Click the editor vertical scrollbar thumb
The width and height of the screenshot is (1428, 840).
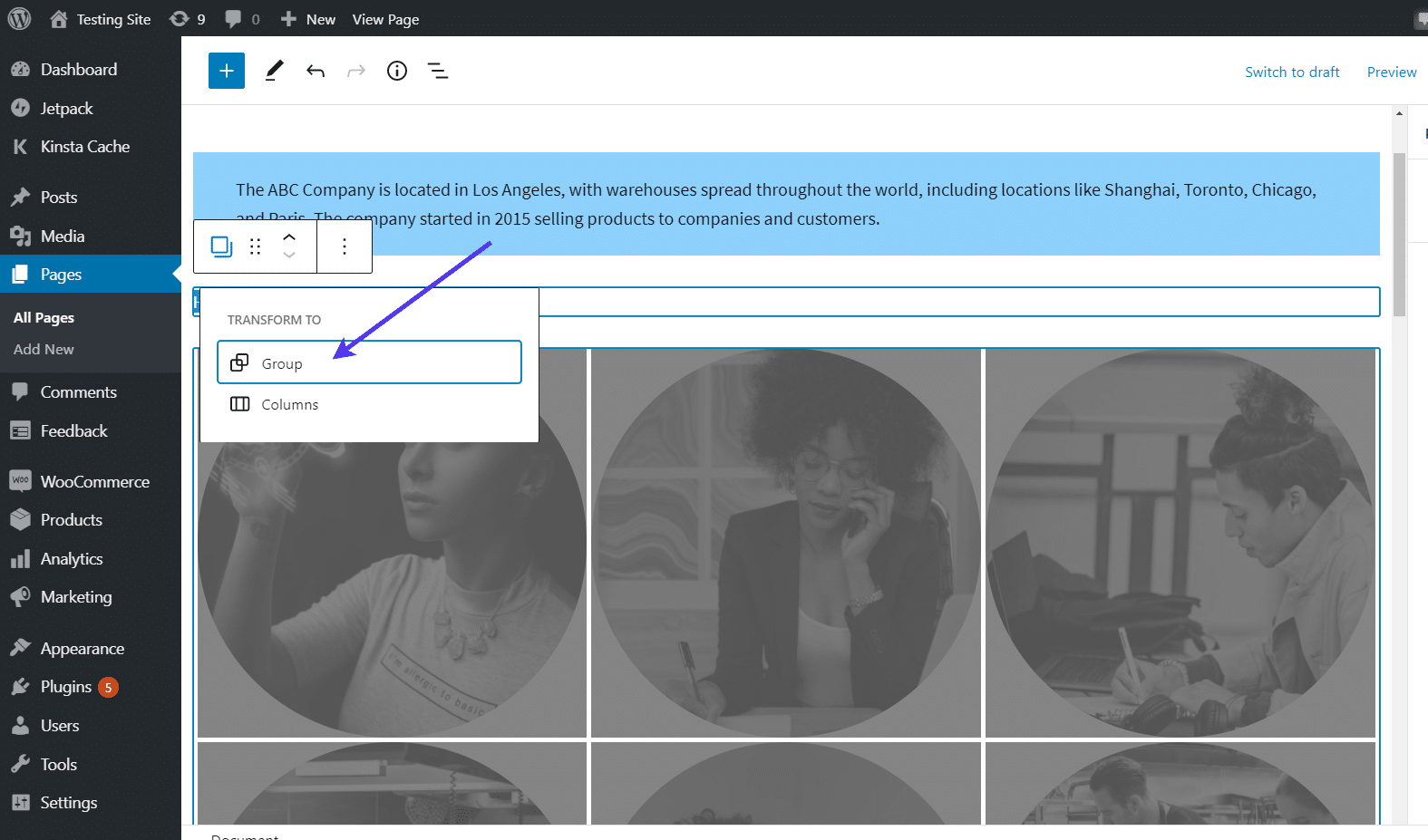pos(1399,234)
